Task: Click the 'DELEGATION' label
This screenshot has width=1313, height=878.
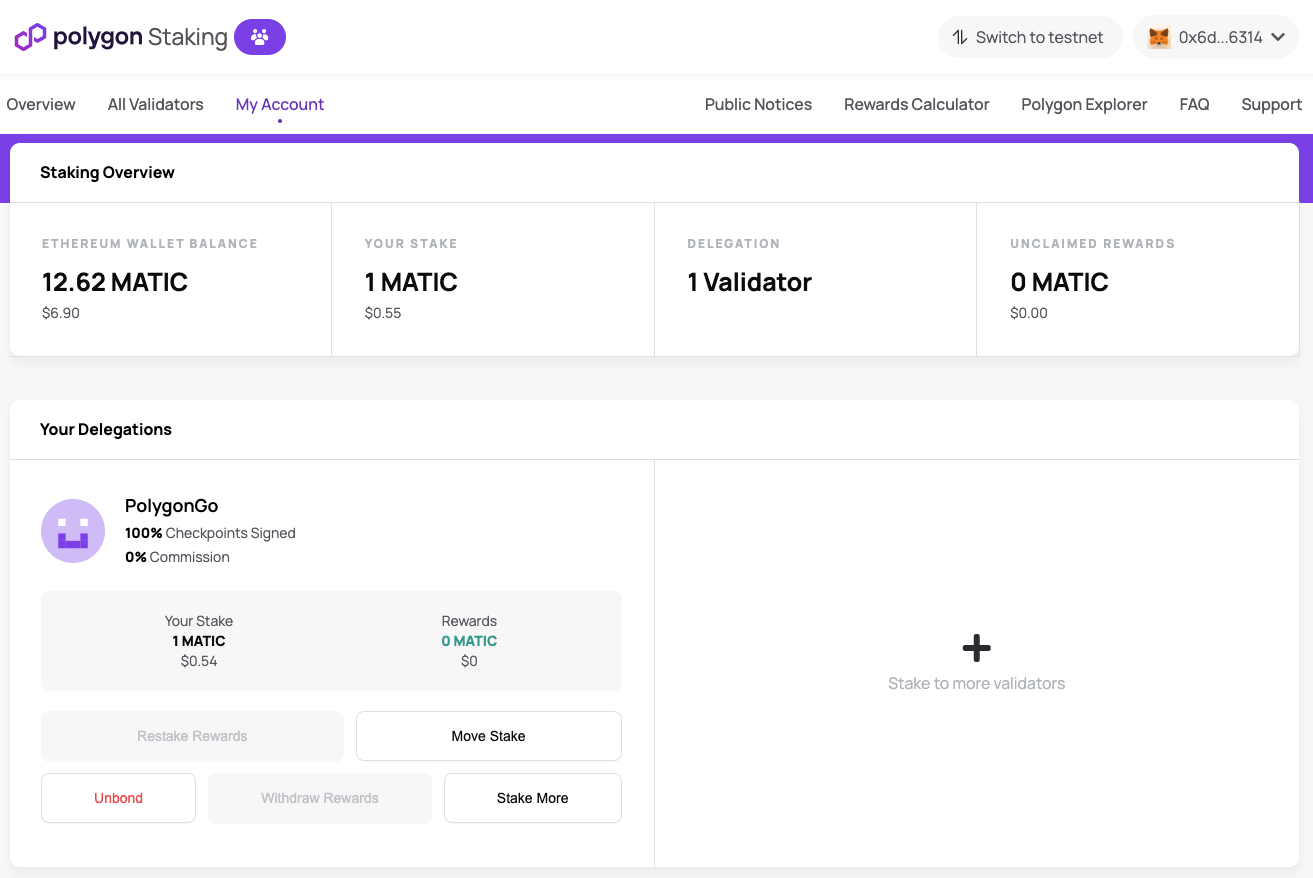Action: (x=734, y=243)
